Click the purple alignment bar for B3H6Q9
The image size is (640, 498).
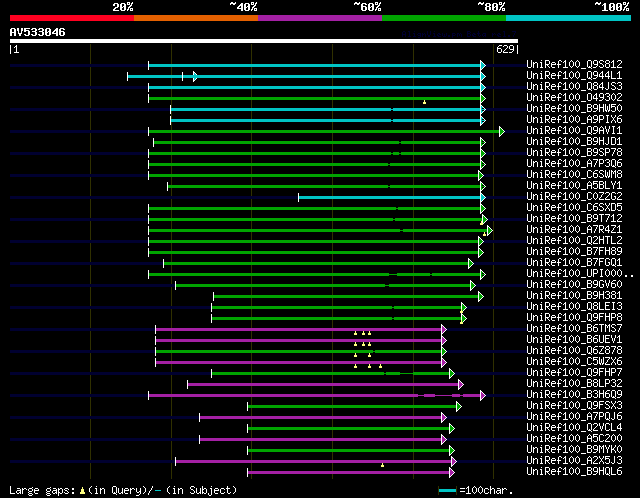(315, 396)
